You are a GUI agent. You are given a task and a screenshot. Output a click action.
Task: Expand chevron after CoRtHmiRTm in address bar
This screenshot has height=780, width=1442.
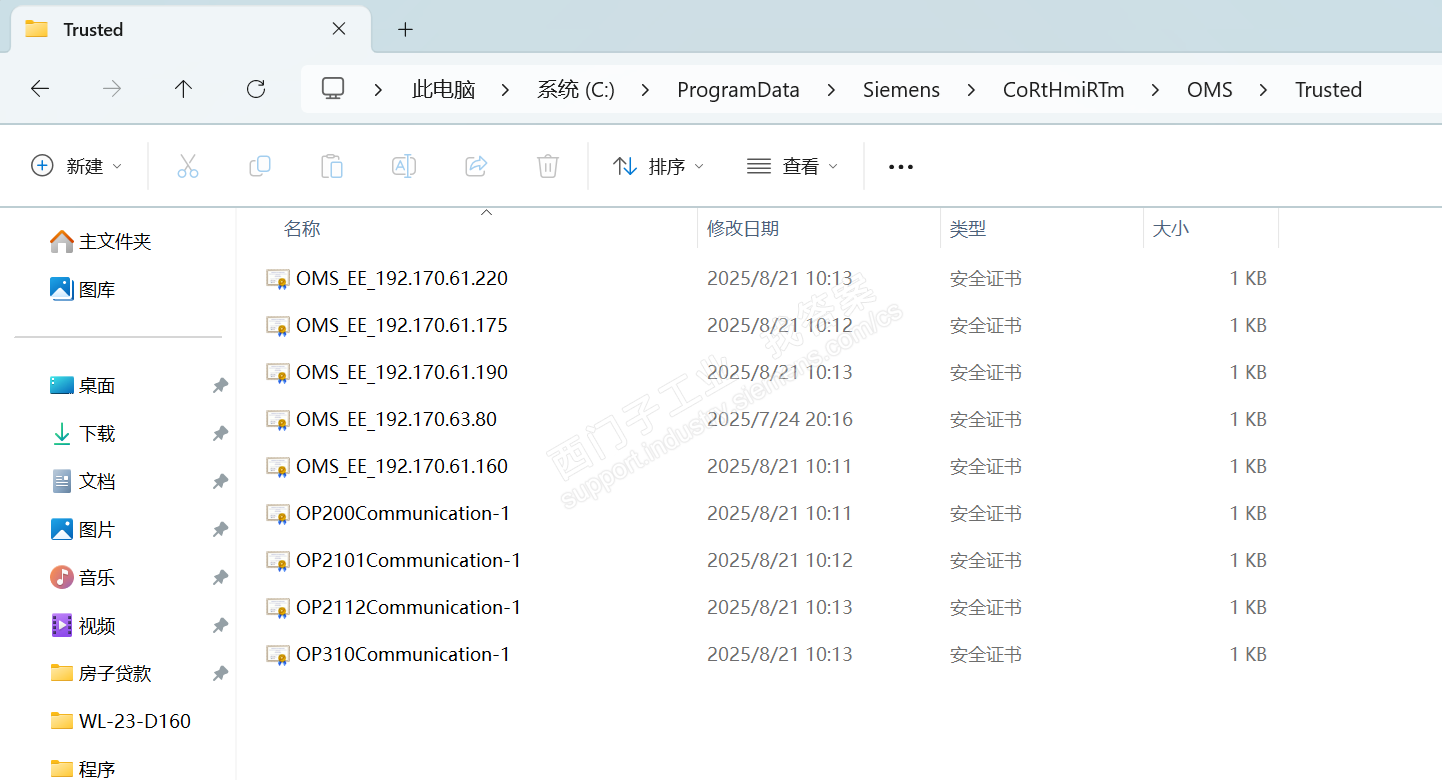click(x=1155, y=90)
